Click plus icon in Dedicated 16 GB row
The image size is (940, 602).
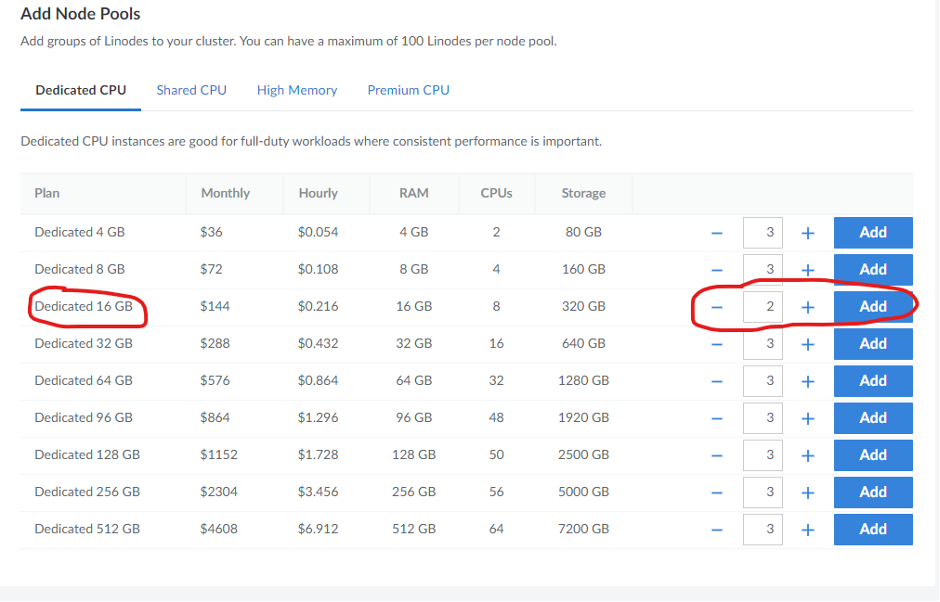[x=808, y=308]
